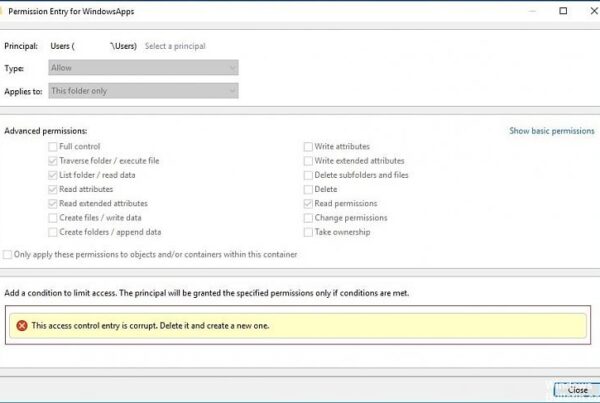Click the 'This access control entry is corrupt' message
Viewport: 600px width, 403px height.
tap(150, 326)
